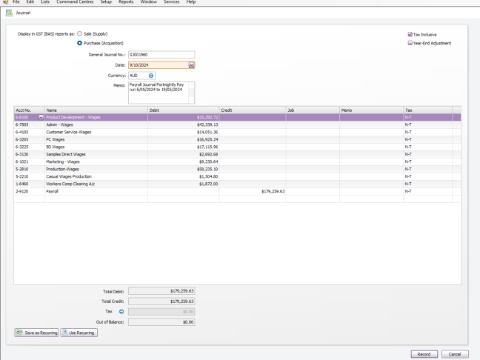This screenshot has height=360, width=480.
Task: Select the Purchase (Acquisition) radio option
Action: coord(79,43)
